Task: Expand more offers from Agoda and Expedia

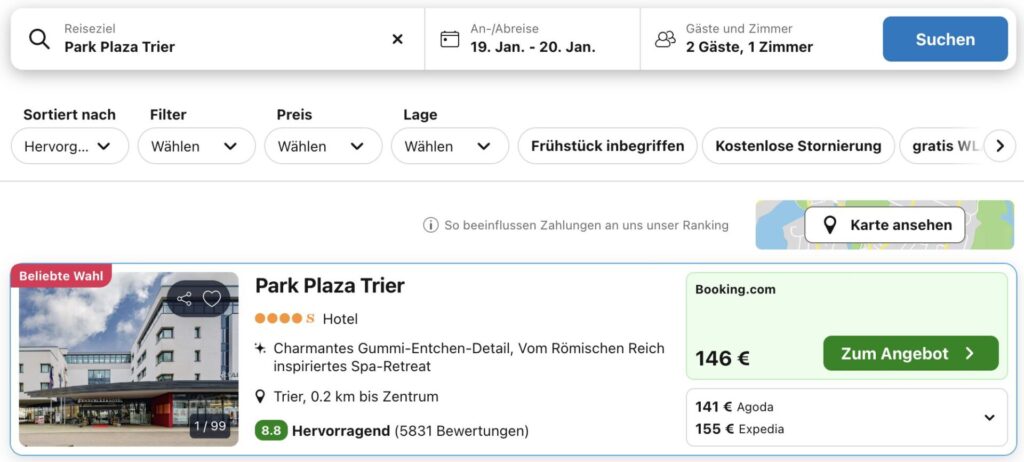Action: tap(990, 418)
